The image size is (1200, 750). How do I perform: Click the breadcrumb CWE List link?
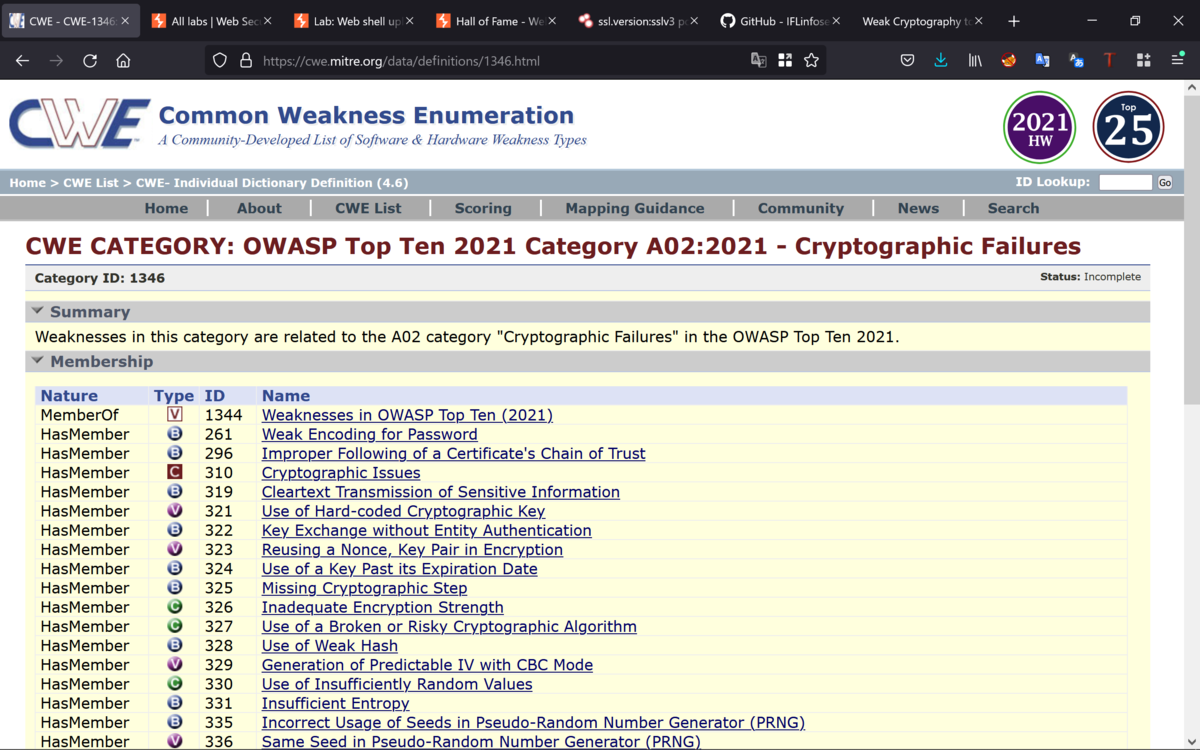pos(91,182)
